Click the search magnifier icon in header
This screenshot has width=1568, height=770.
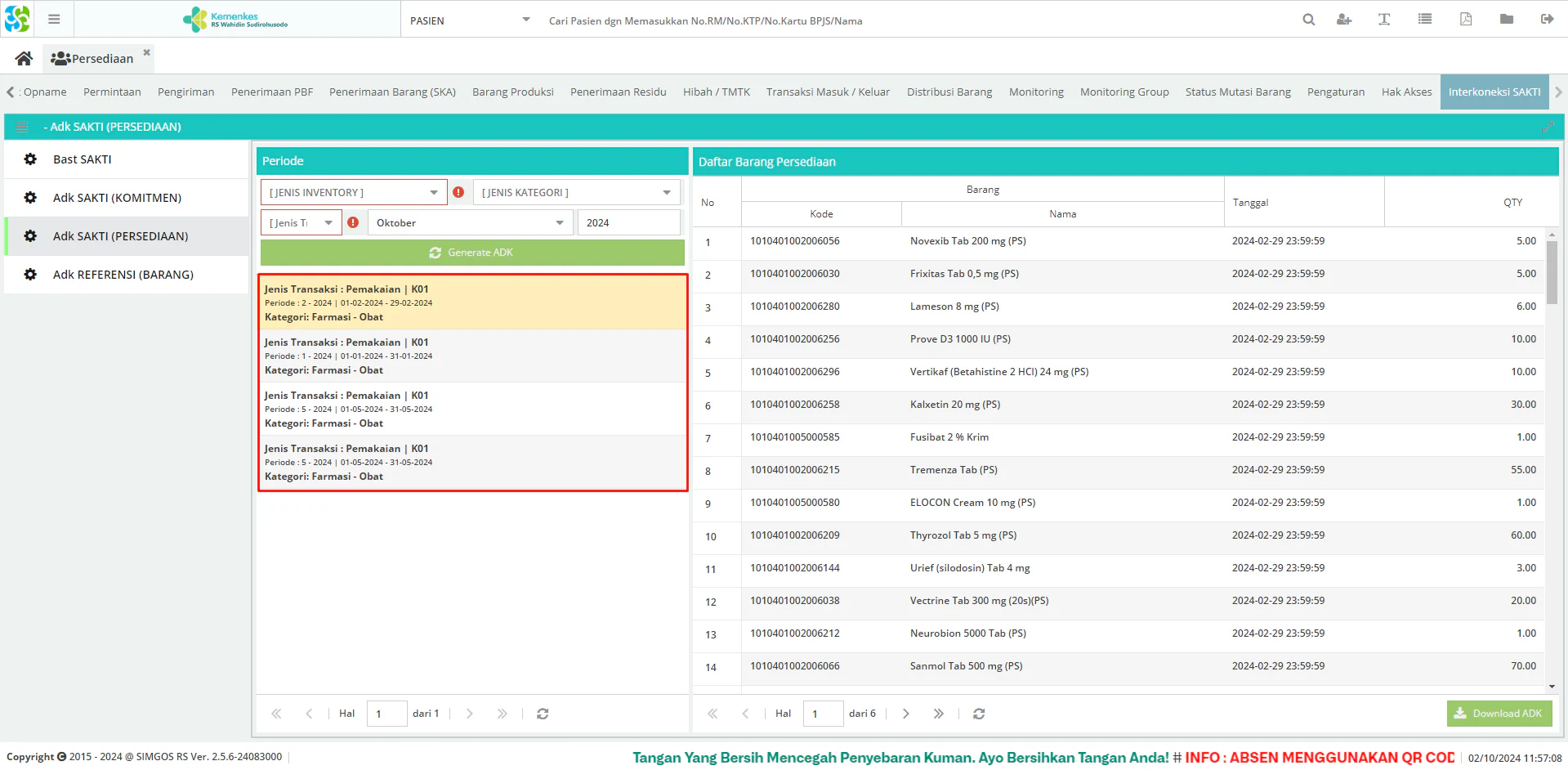pos(1308,20)
